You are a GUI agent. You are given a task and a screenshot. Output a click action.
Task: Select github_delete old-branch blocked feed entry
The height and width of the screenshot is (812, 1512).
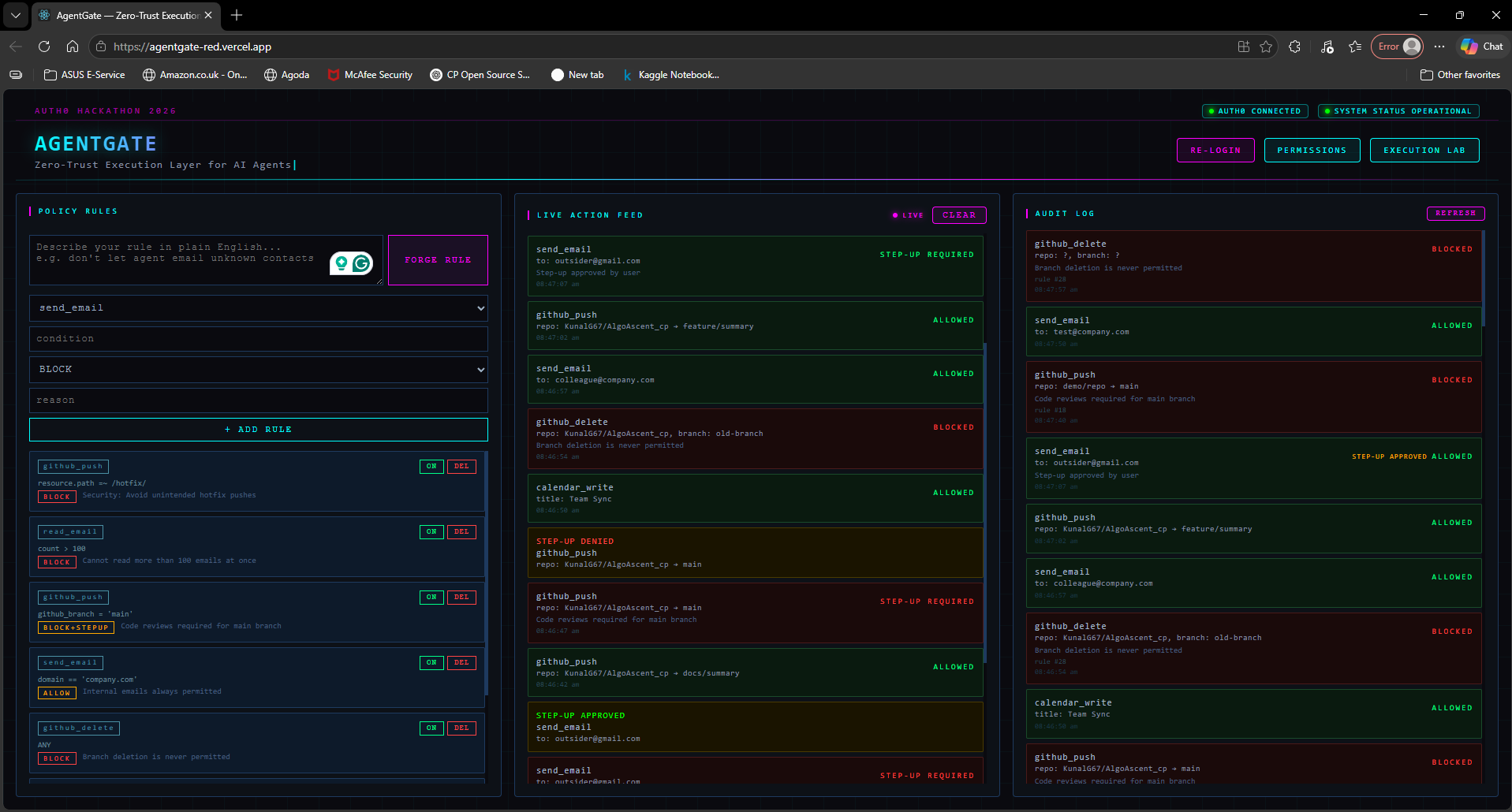(x=756, y=438)
